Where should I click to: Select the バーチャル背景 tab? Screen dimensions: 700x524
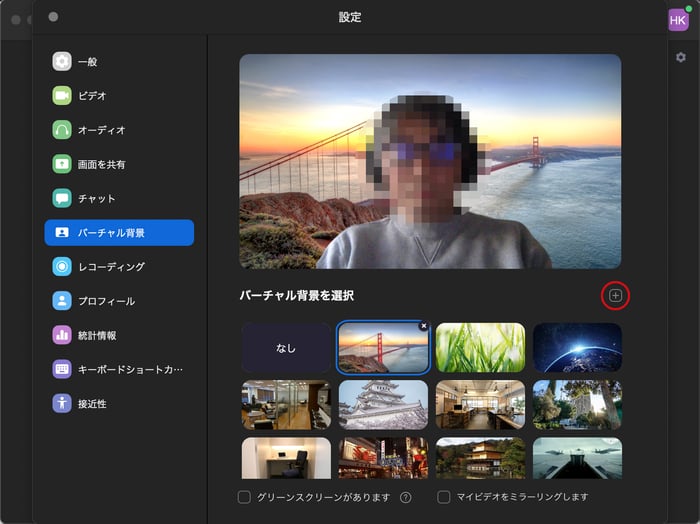pos(119,233)
